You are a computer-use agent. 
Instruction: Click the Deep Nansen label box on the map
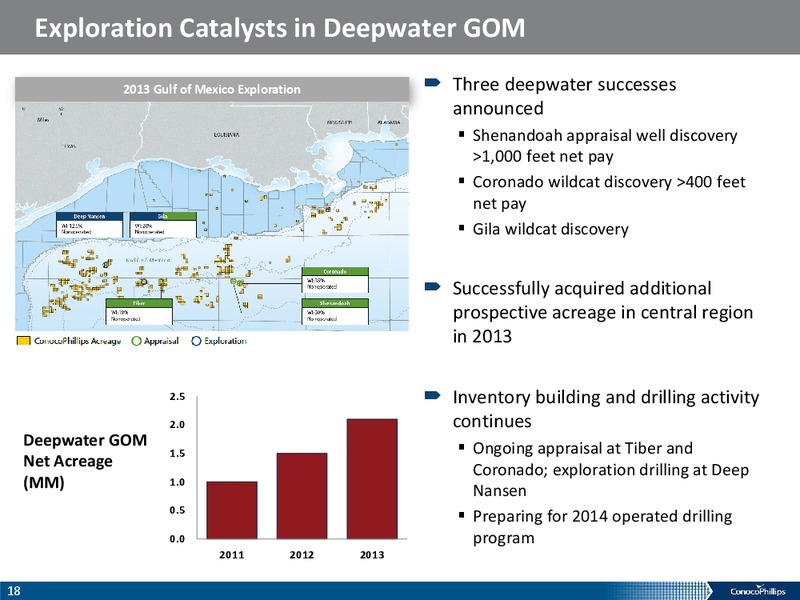89,224
